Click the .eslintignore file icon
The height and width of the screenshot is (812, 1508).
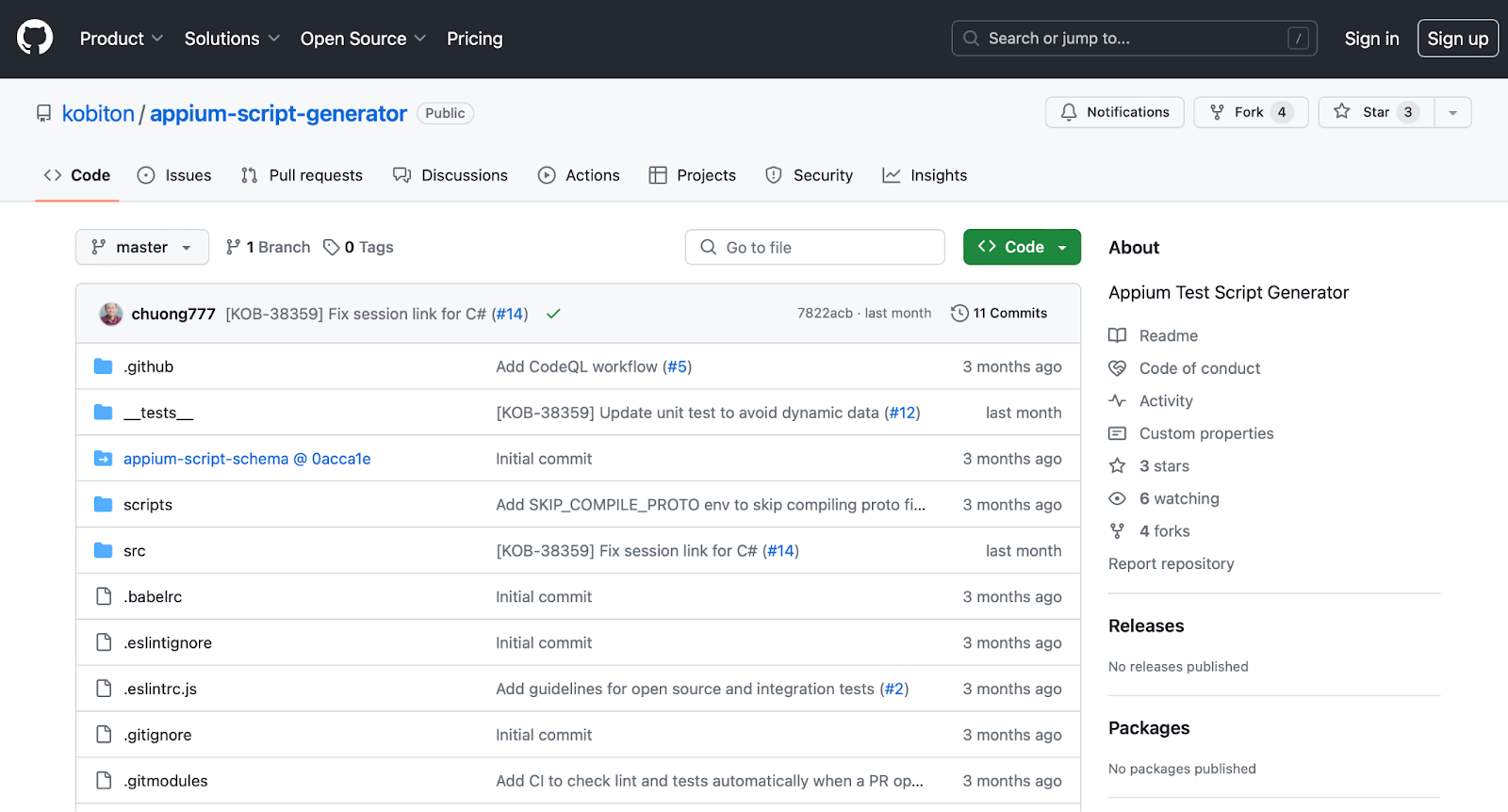(104, 642)
